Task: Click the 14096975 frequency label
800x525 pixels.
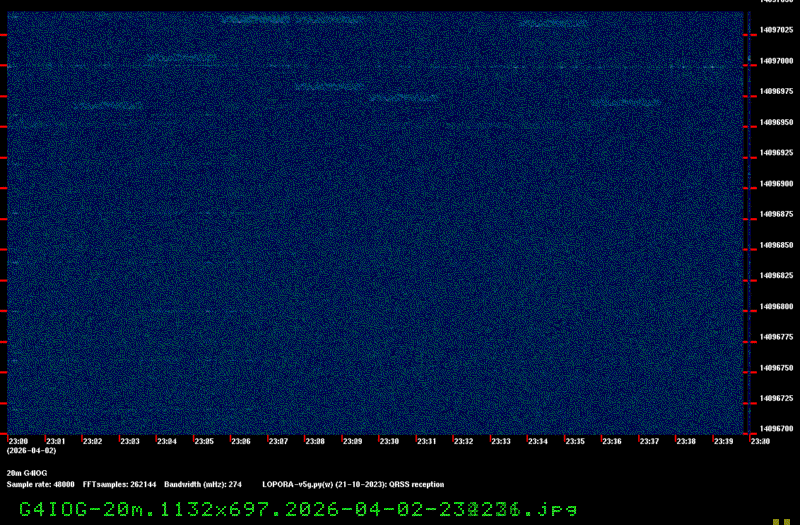Action: pyautogui.click(x=776, y=91)
